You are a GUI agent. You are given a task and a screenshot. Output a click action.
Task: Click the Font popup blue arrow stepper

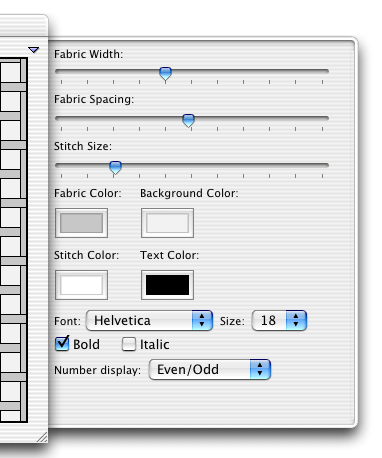point(202,321)
